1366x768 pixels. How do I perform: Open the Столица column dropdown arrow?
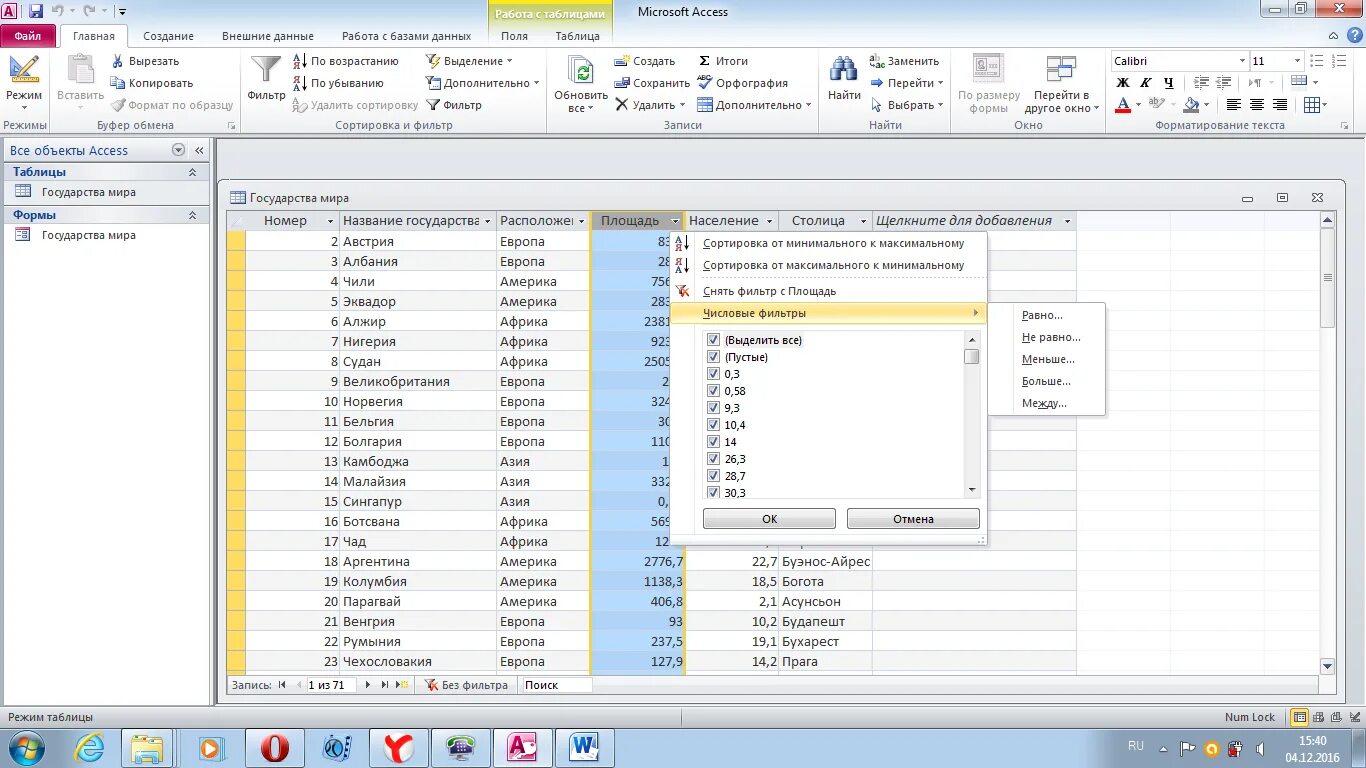(865, 221)
